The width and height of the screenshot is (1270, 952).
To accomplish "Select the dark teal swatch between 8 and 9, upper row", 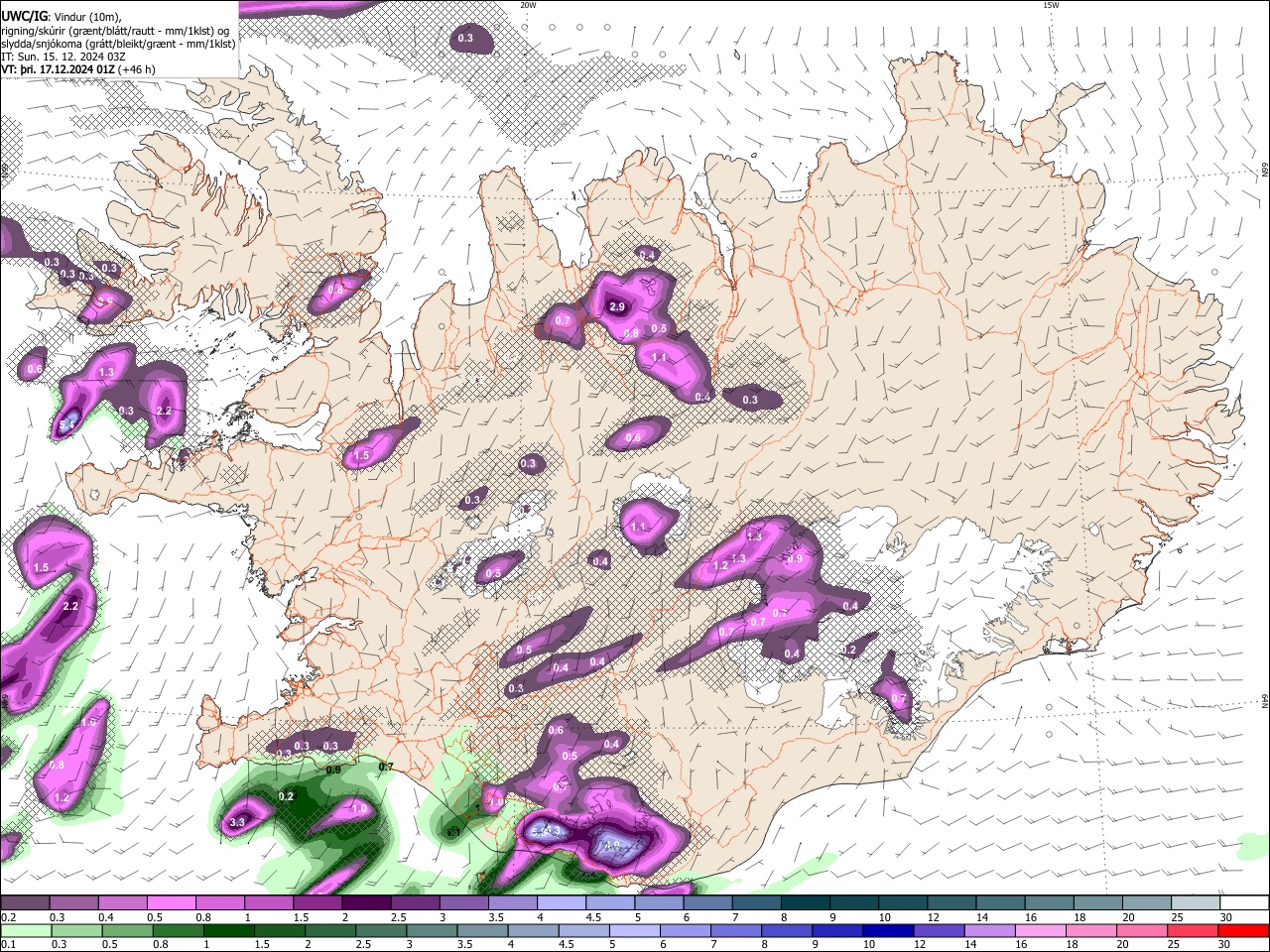I will tap(806, 903).
